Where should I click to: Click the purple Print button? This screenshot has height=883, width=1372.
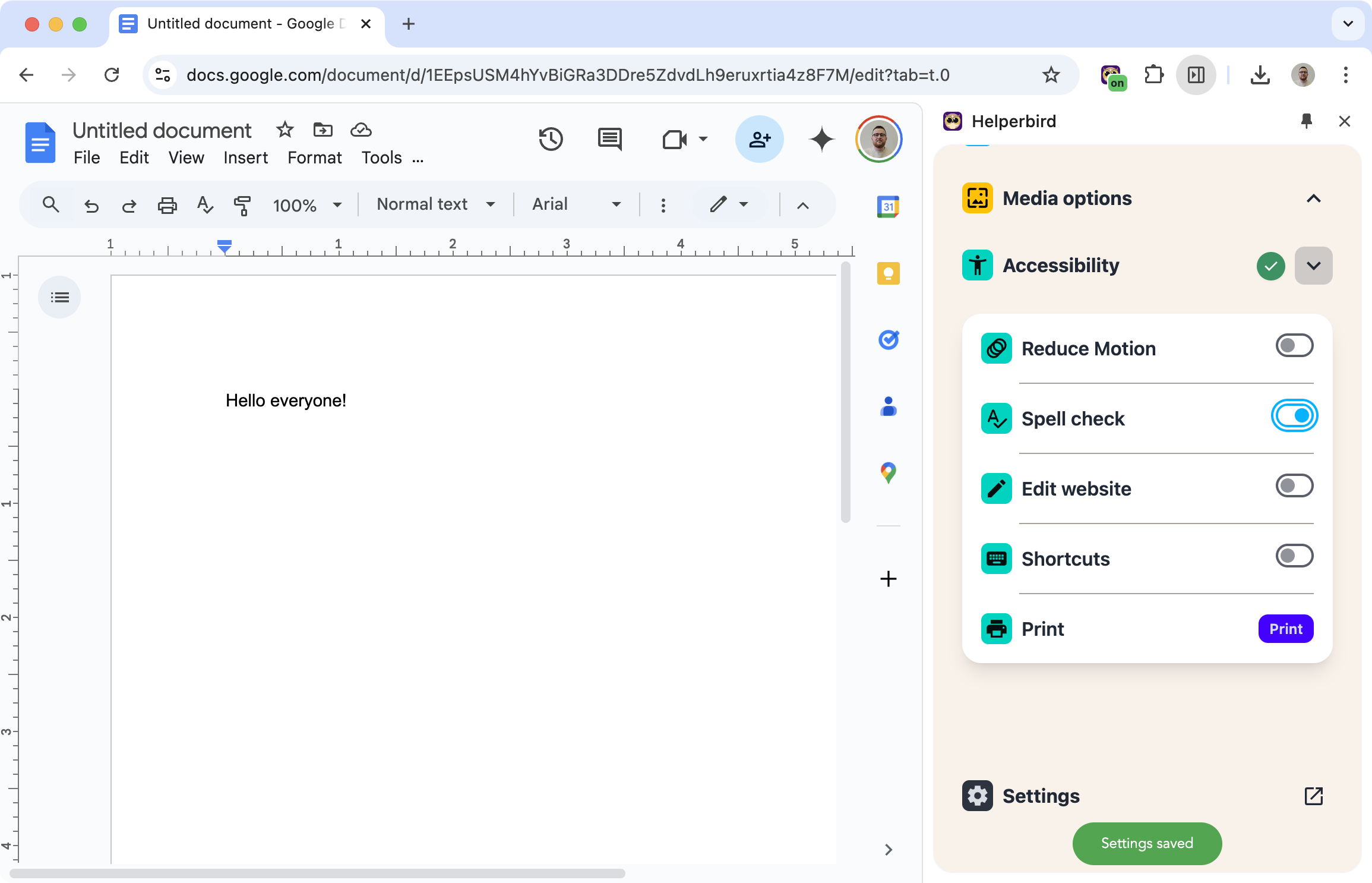coord(1285,629)
